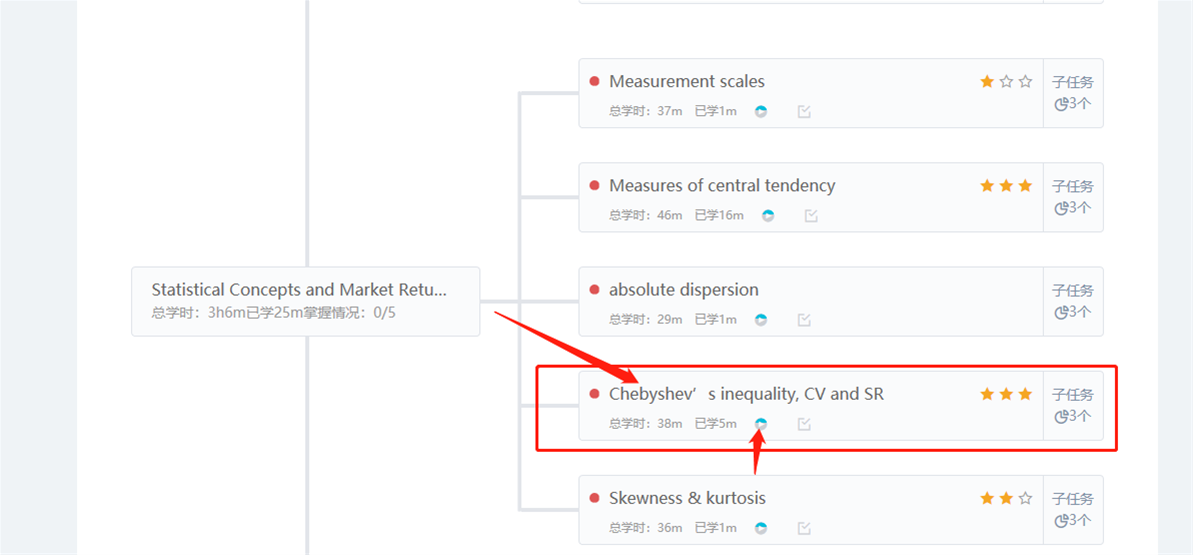The image size is (1193, 555).
Task: Click the three-star rating on Measures of central tendency
Action: pyautogui.click(x=1006, y=186)
